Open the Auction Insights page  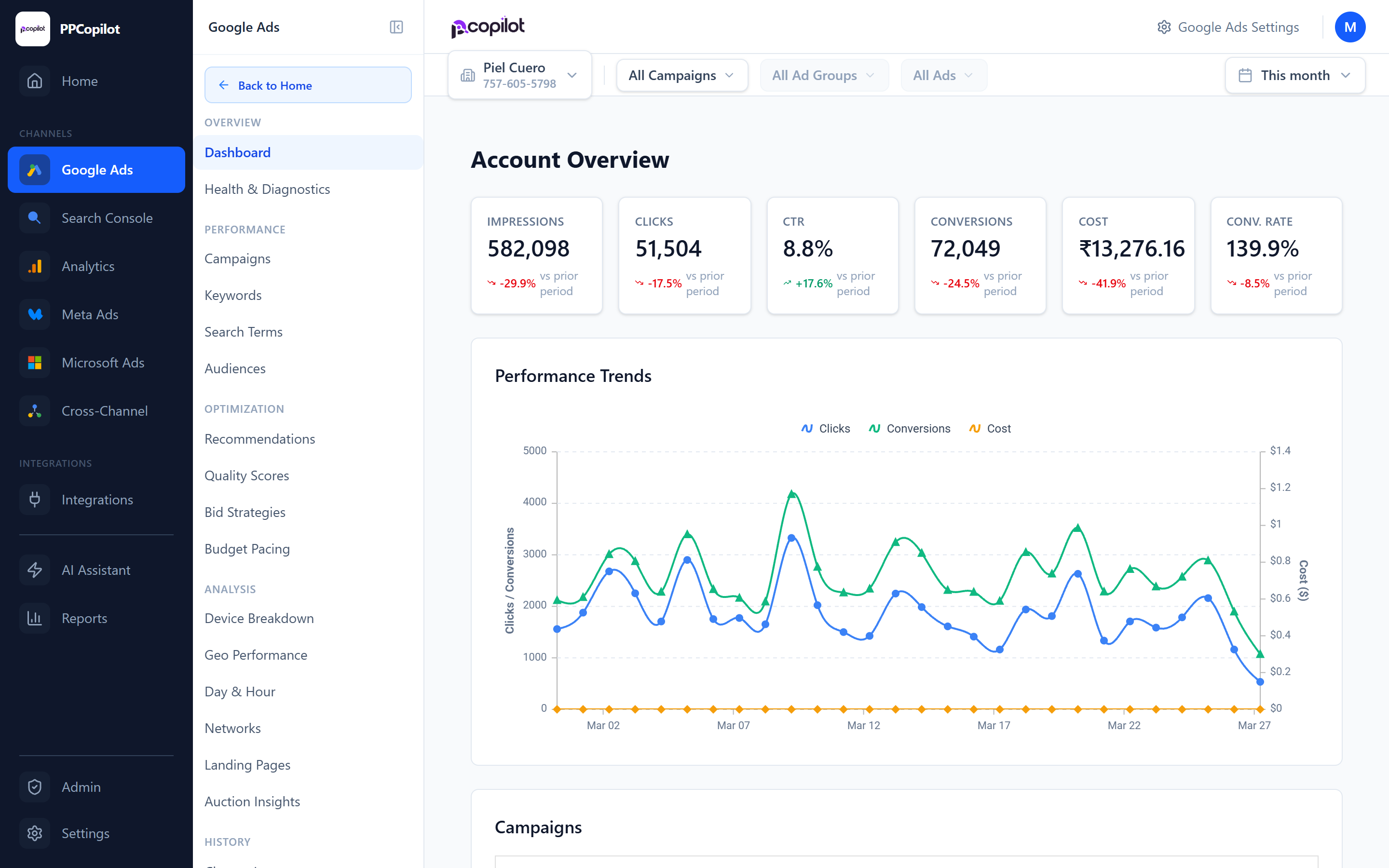click(x=252, y=801)
